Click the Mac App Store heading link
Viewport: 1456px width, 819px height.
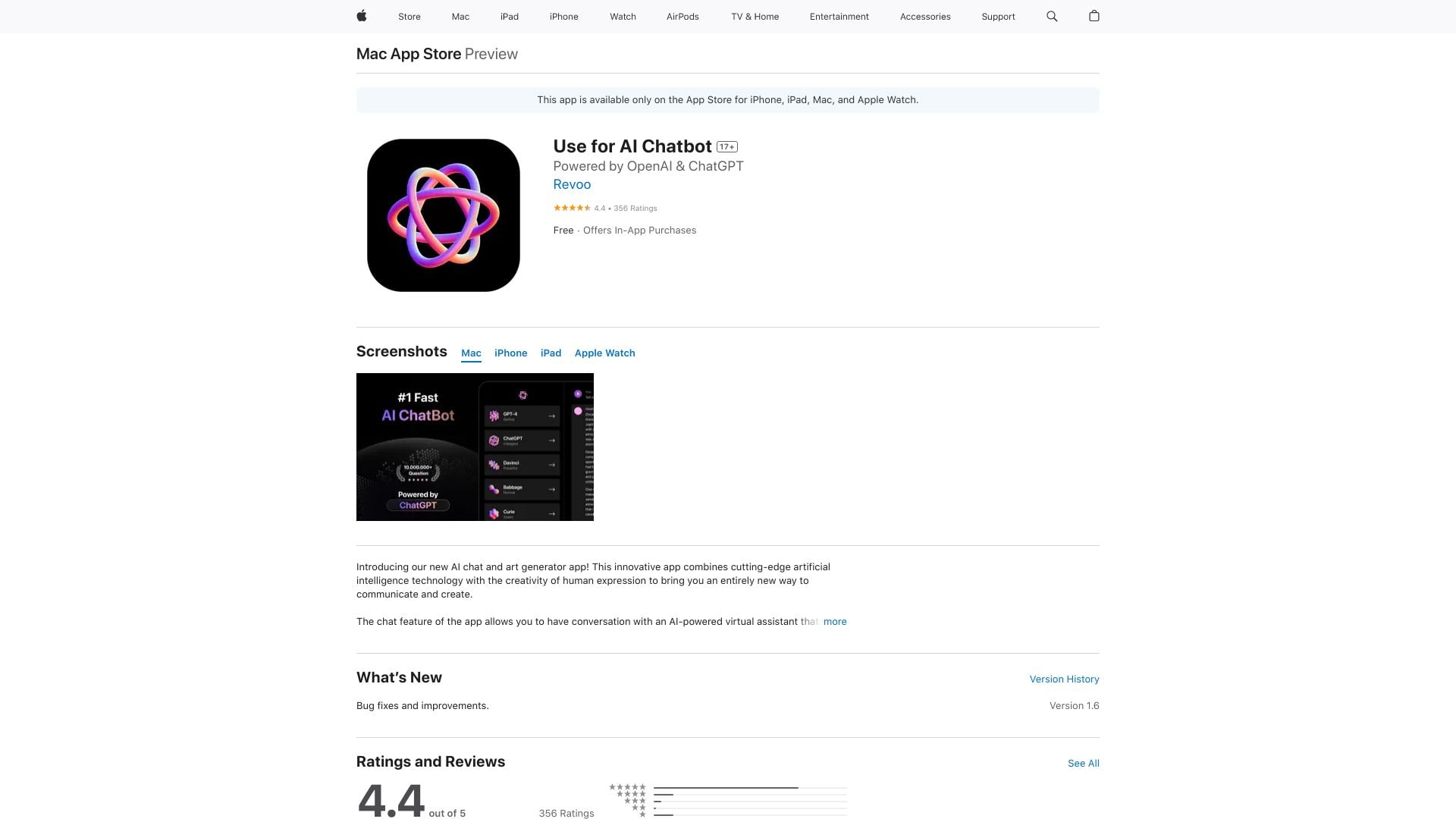coord(408,53)
